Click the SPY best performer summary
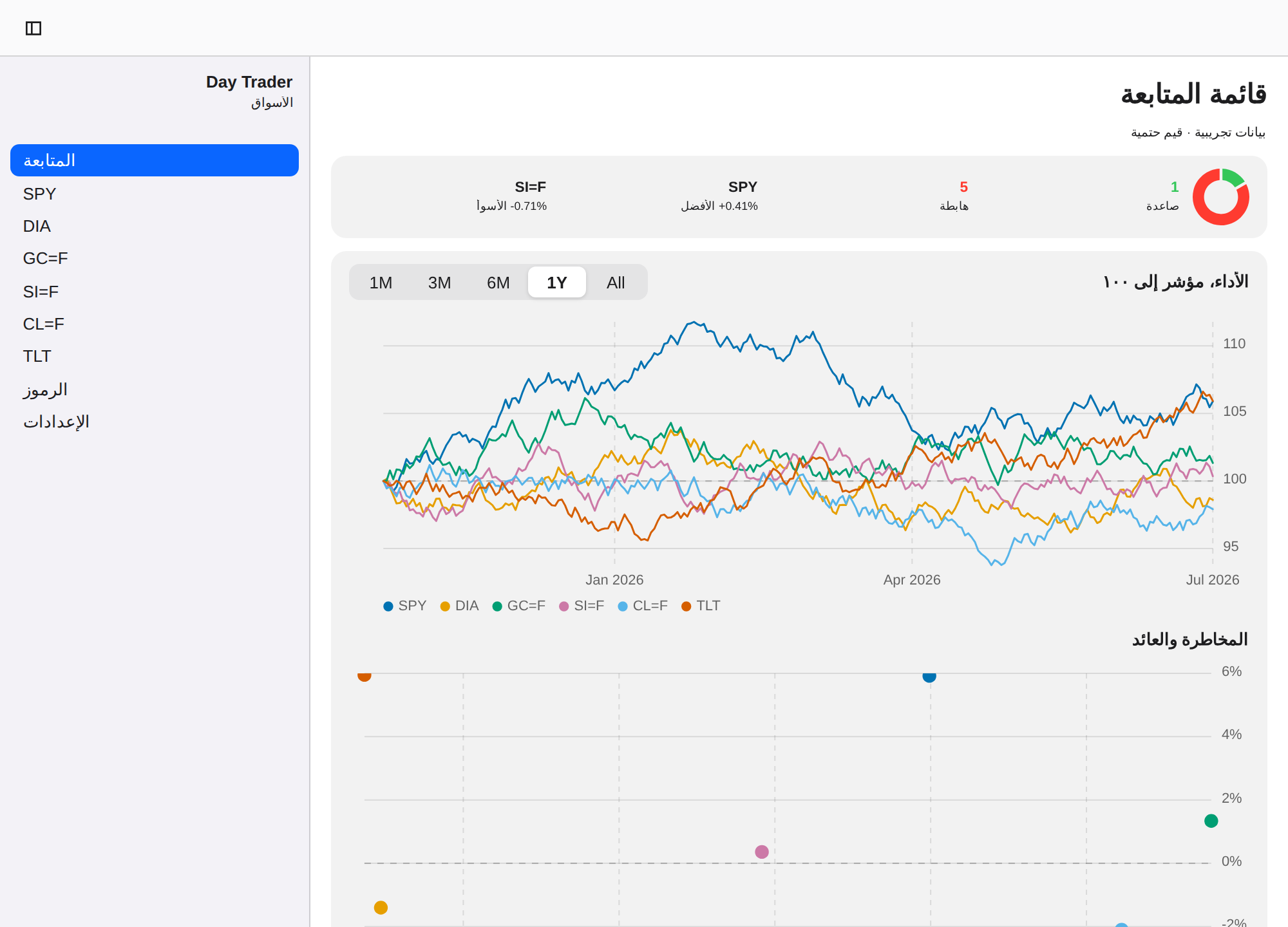The image size is (1288, 927). pyautogui.click(x=719, y=196)
